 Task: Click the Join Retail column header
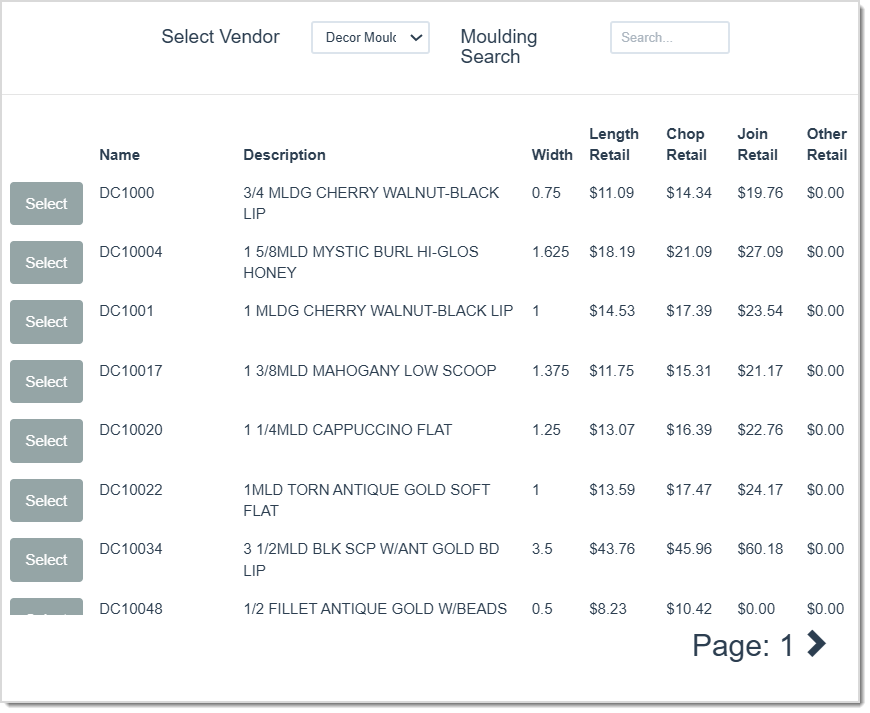(x=757, y=144)
